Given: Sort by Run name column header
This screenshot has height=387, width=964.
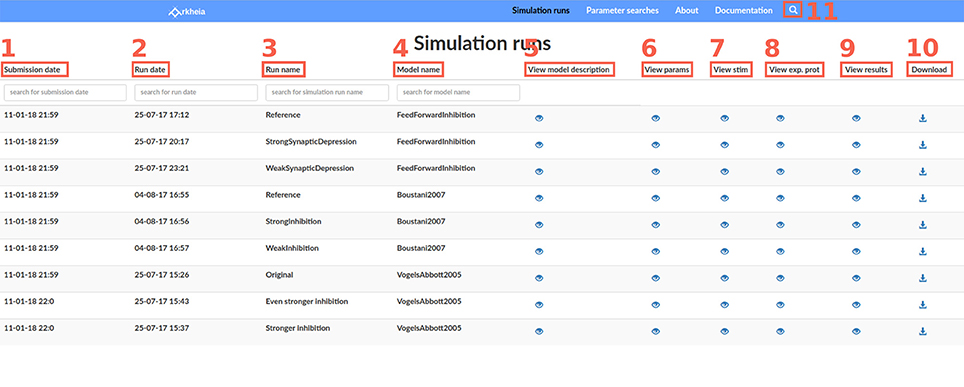Looking at the screenshot, I should (283, 70).
